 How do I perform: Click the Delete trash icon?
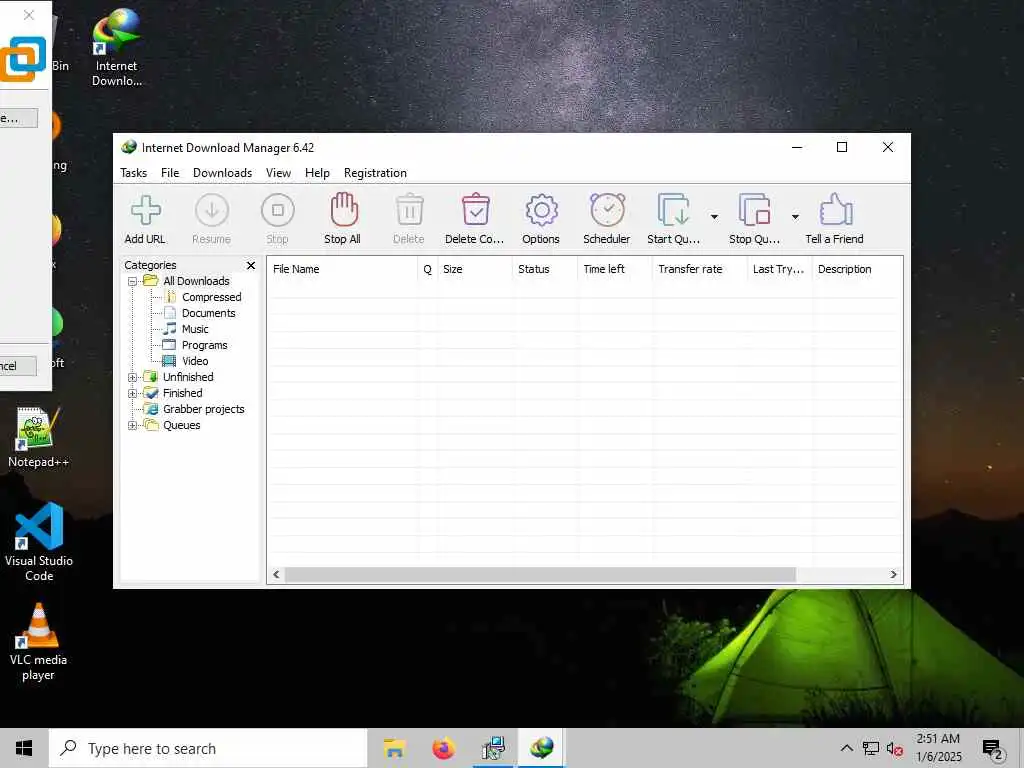click(409, 210)
